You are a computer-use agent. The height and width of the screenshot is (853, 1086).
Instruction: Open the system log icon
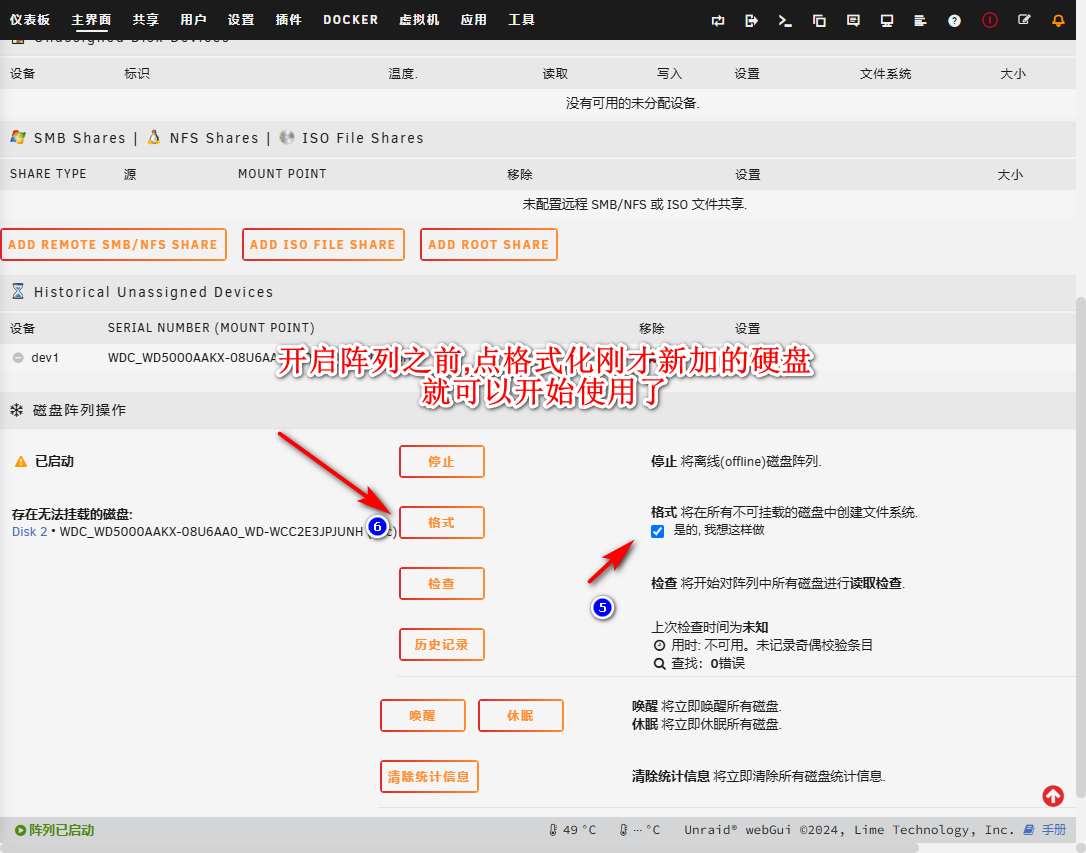(x=921, y=20)
